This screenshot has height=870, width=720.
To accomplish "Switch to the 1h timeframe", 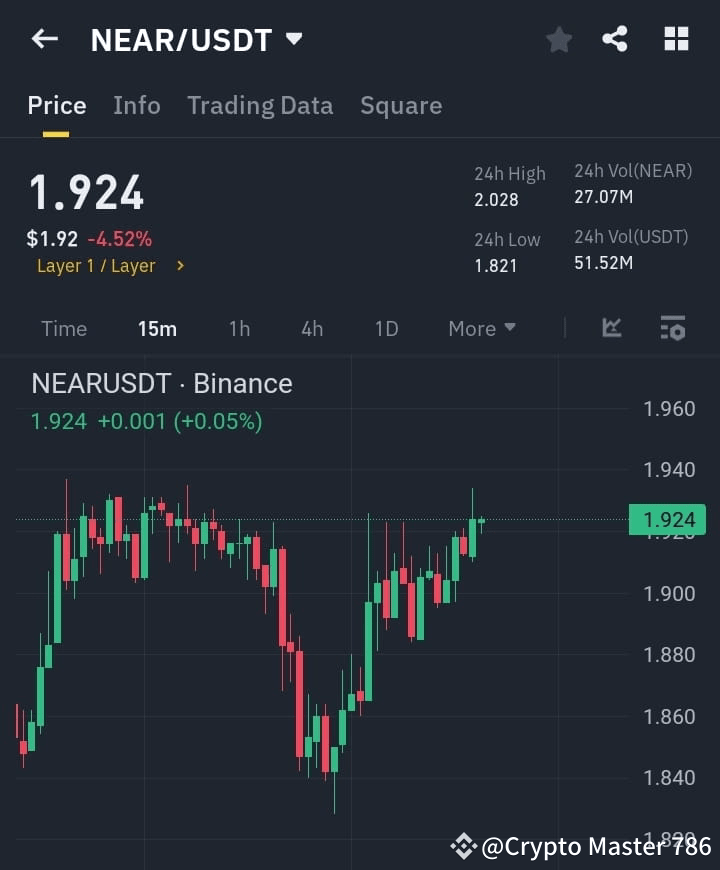I will (x=239, y=328).
